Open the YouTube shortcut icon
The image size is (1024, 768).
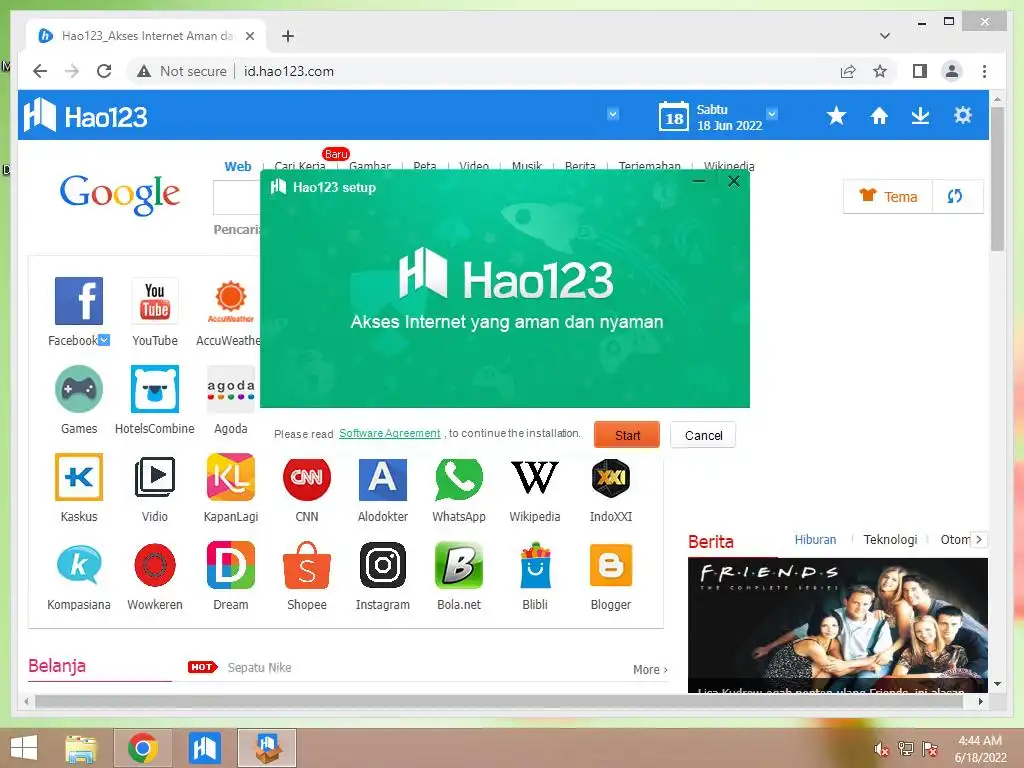click(x=155, y=301)
